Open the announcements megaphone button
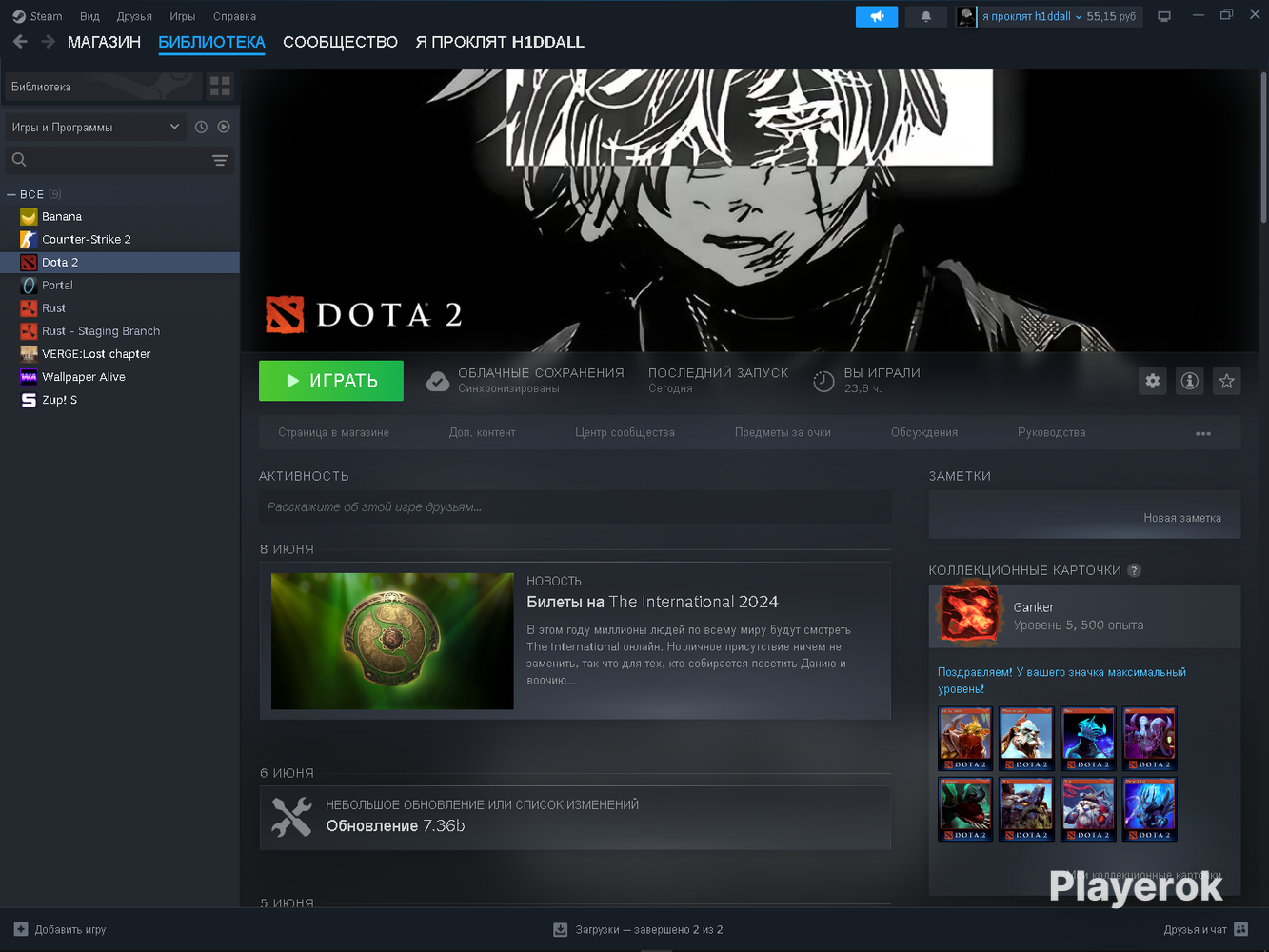This screenshot has height=952, width=1269. point(877,16)
